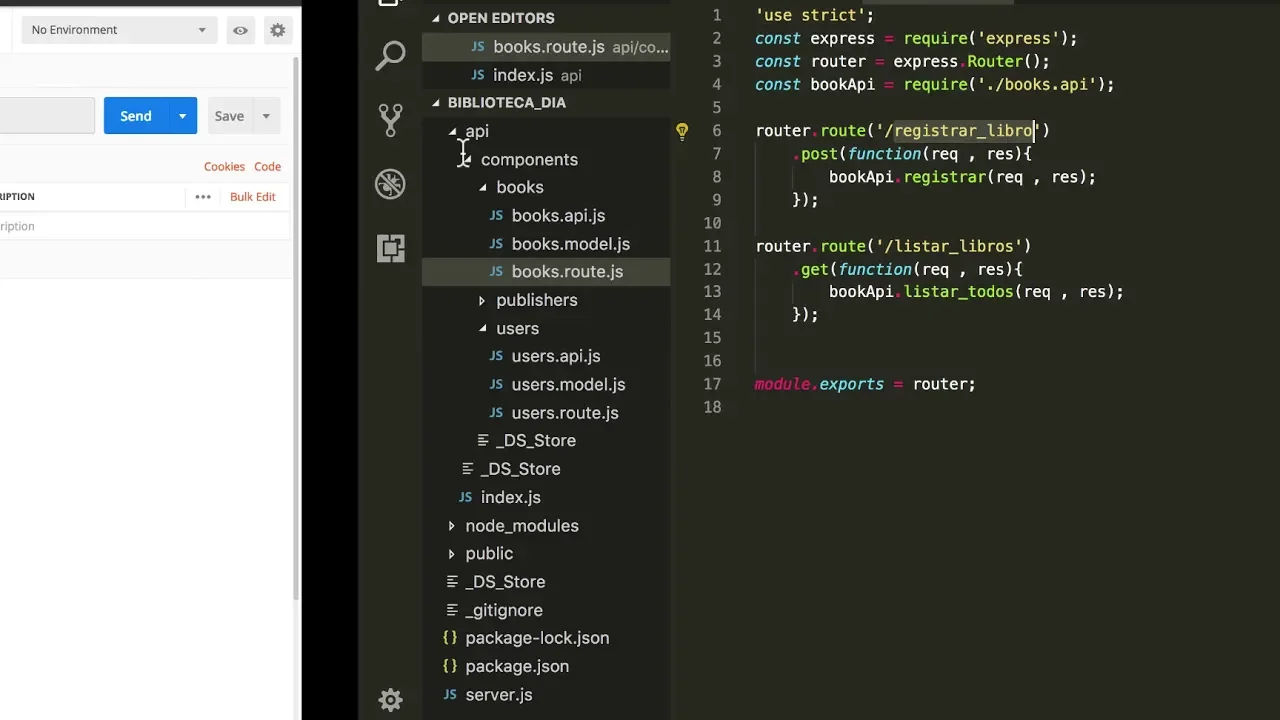
Task: Open the Debug view icon
Action: [x=390, y=184]
